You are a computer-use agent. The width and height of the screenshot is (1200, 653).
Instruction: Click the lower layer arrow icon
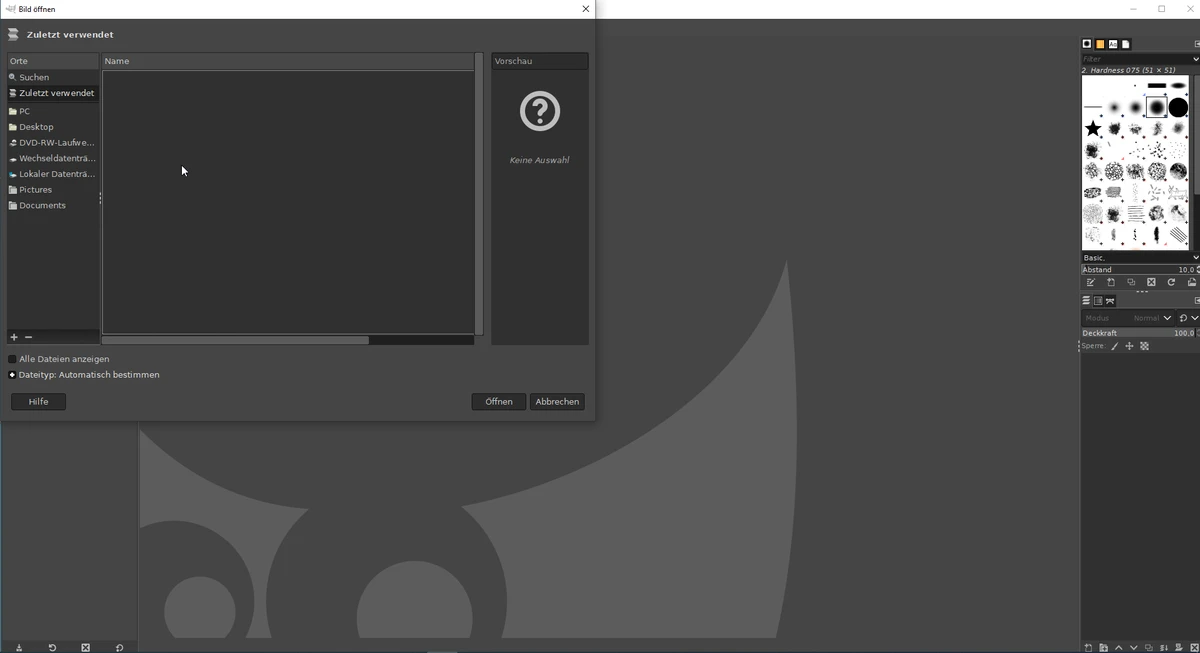click(1133, 647)
